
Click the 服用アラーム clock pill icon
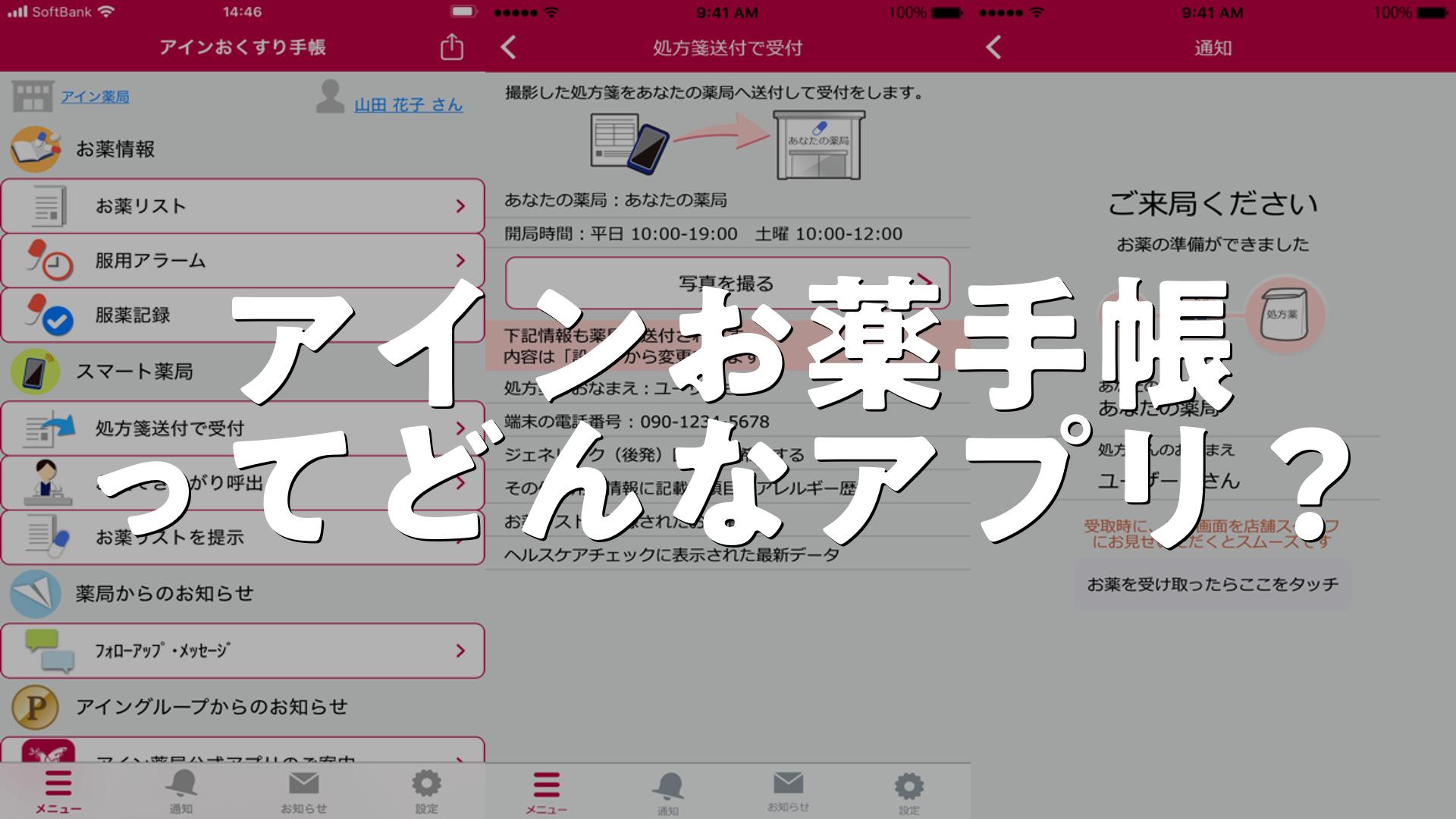(x=49, y=260)
